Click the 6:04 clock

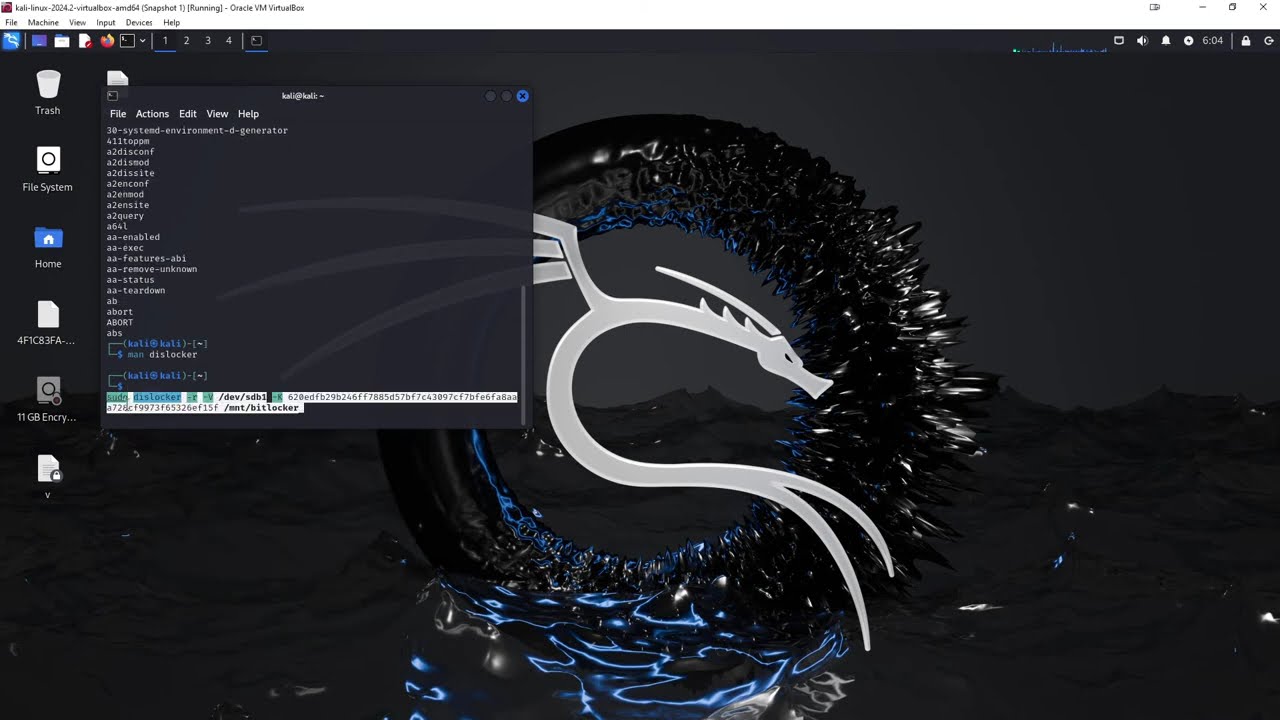coord(1212,41)
